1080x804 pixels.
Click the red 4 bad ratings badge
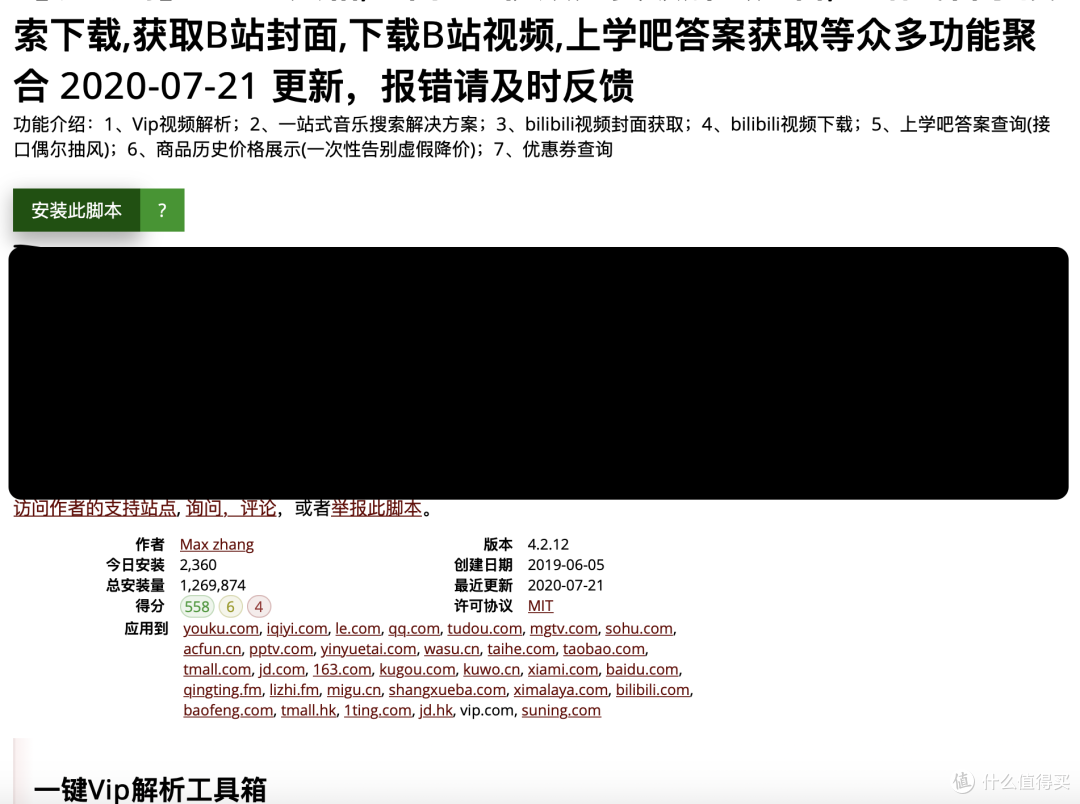coord(259,606)
